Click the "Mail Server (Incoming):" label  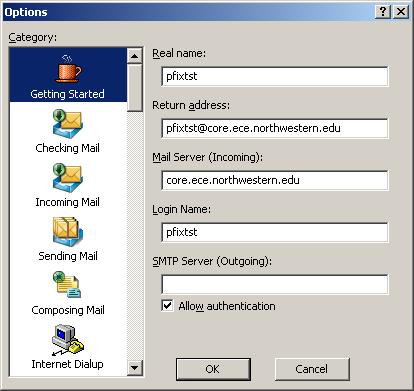tap(207, 157)
